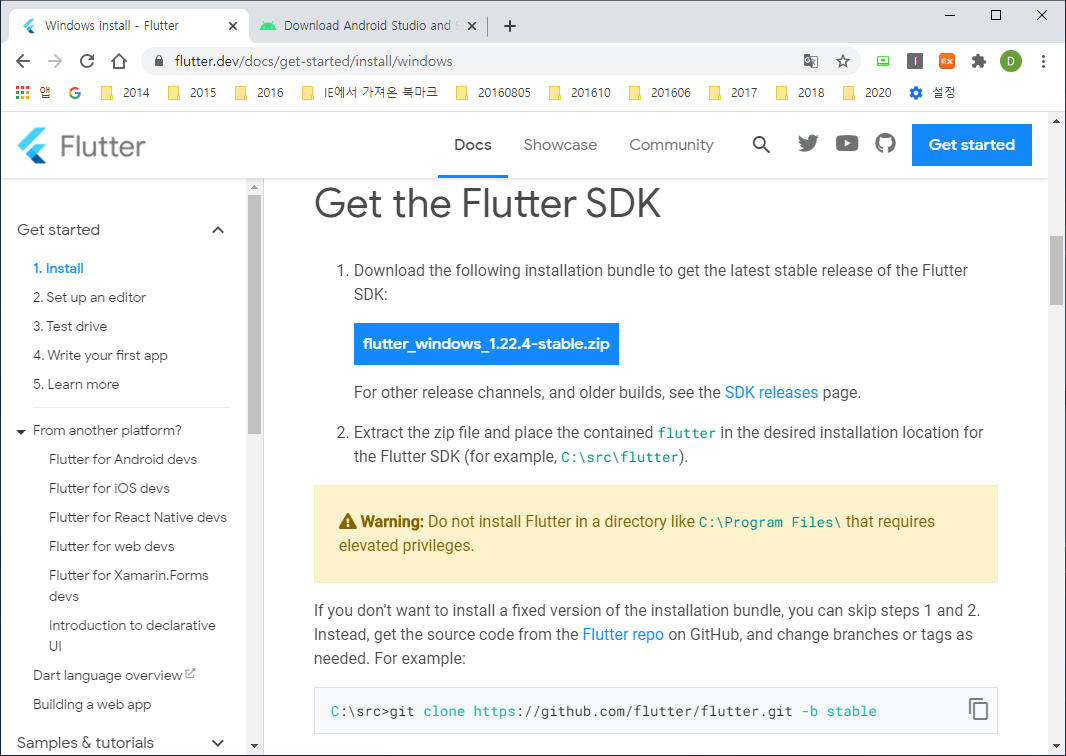Open the dark gray 'I' extension icon

[914, 61]
